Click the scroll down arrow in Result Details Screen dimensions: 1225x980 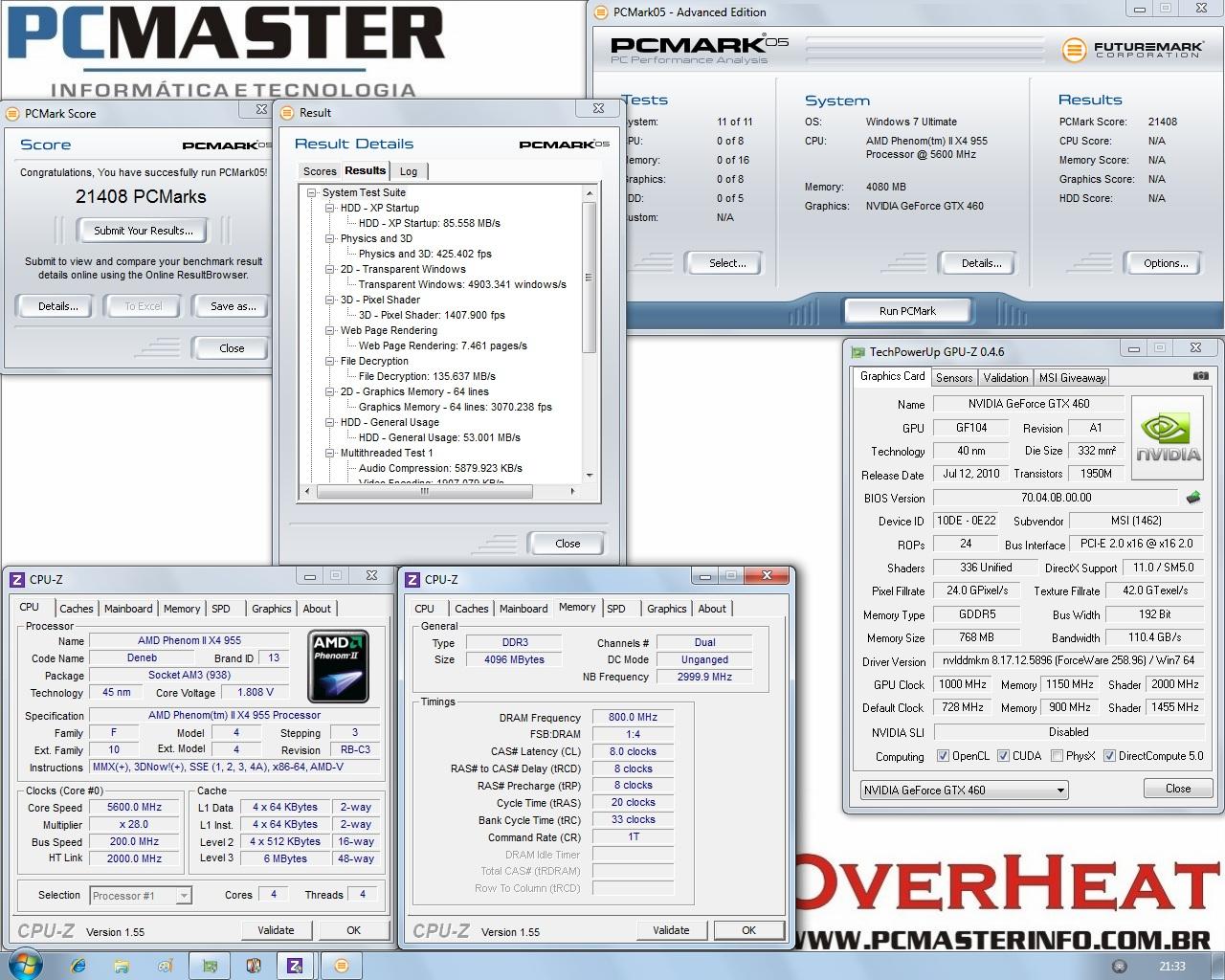coord(589,476)
